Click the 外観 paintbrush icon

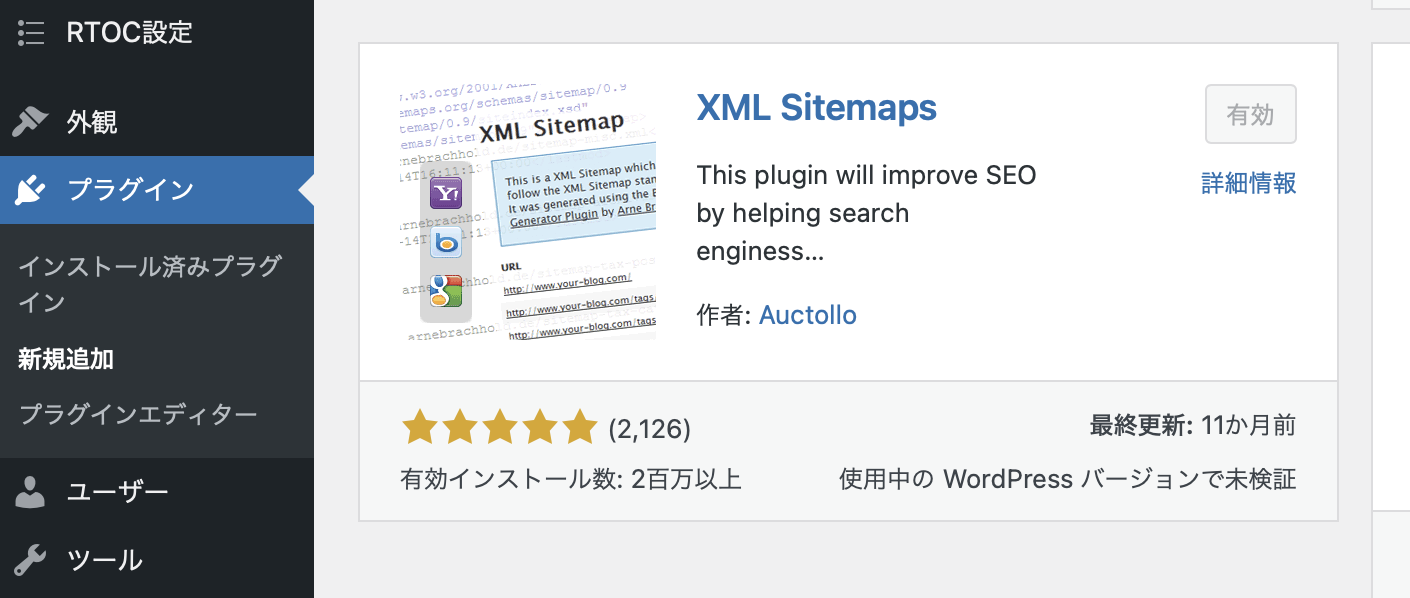(x=31, y=122)
